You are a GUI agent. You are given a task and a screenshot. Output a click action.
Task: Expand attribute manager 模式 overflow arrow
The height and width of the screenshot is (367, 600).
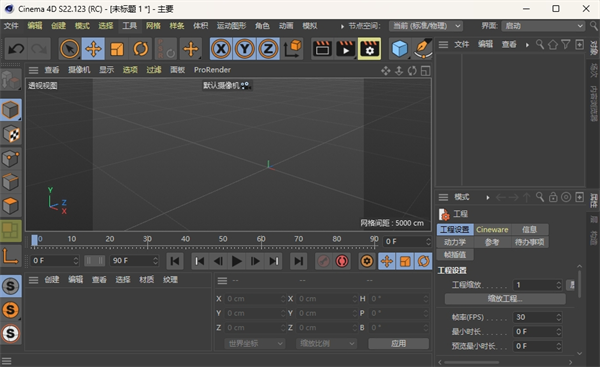click(488, 197)
